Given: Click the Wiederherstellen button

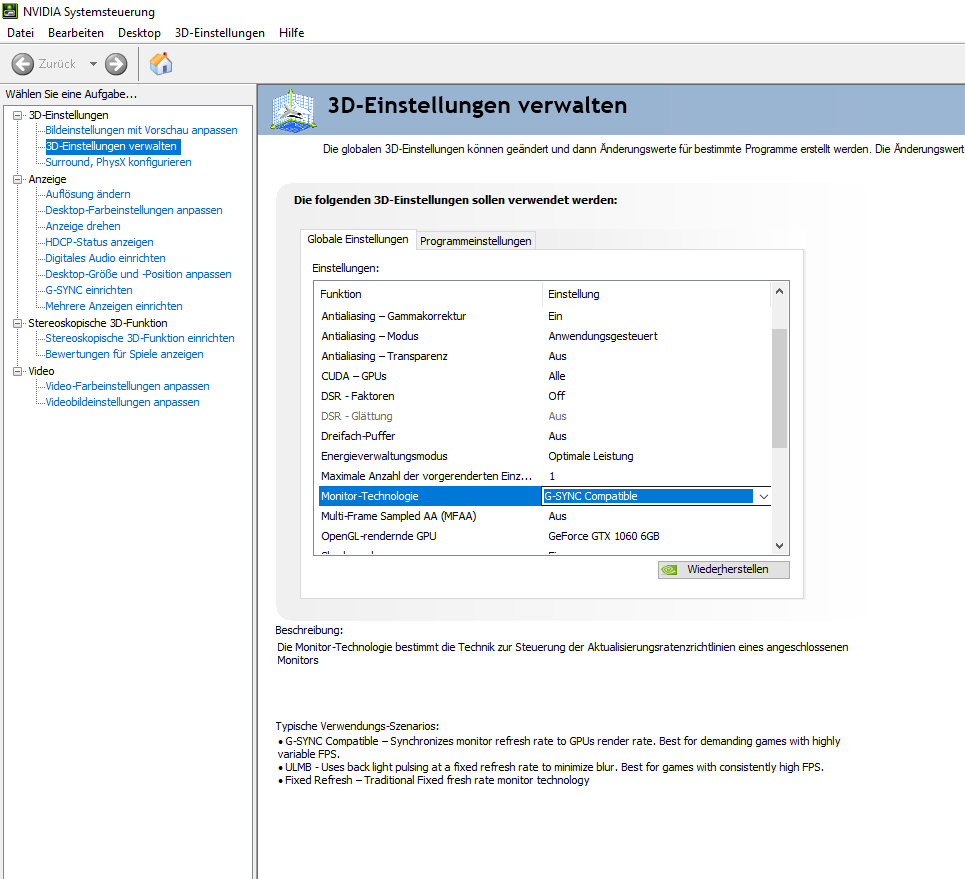Looking at the screenshot, I should [x=724, y=569].
